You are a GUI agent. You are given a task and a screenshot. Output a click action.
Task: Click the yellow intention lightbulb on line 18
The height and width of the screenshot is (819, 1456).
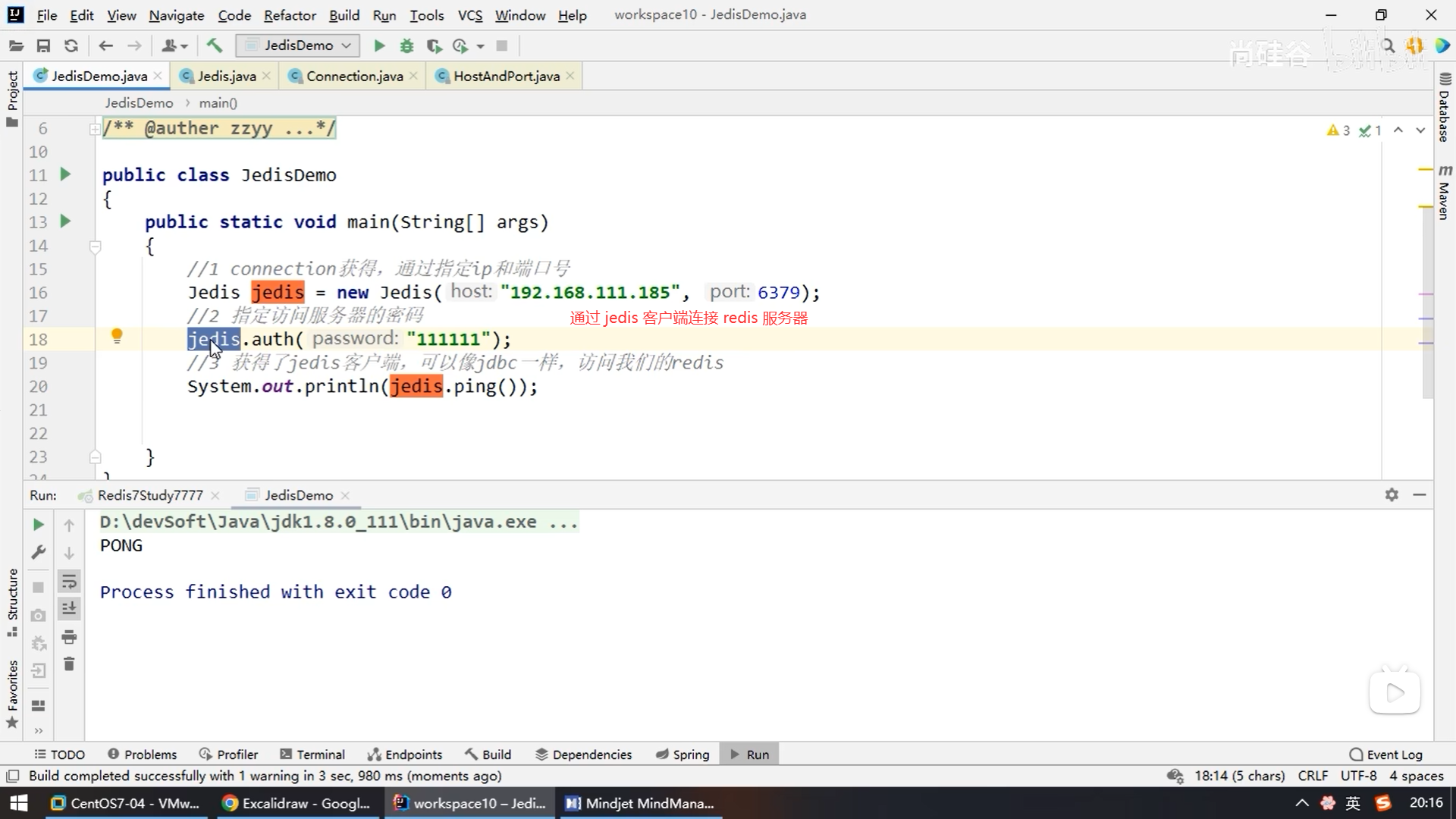click(x=117, y=336)
